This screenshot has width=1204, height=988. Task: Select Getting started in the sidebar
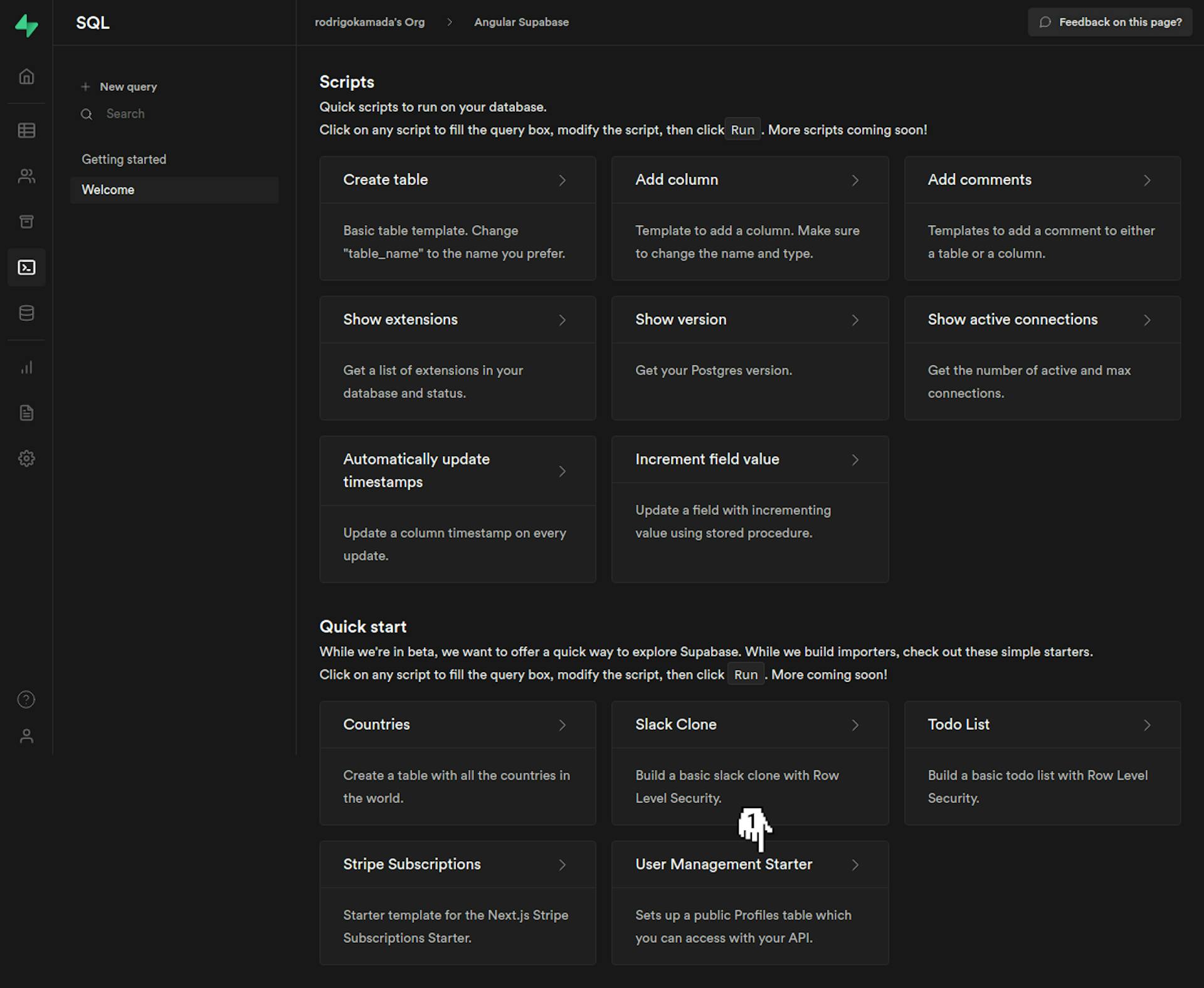tap(124, 159)
